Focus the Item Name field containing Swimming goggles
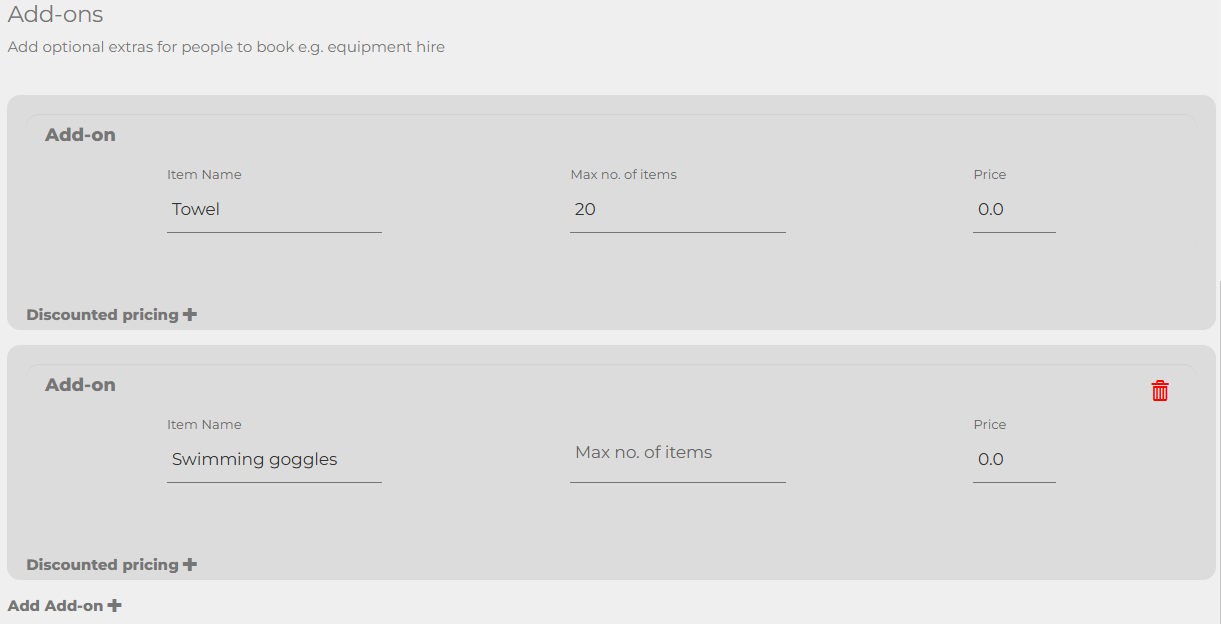Image resolution: width=1221 pixels, height=624 pixels. 274,460
